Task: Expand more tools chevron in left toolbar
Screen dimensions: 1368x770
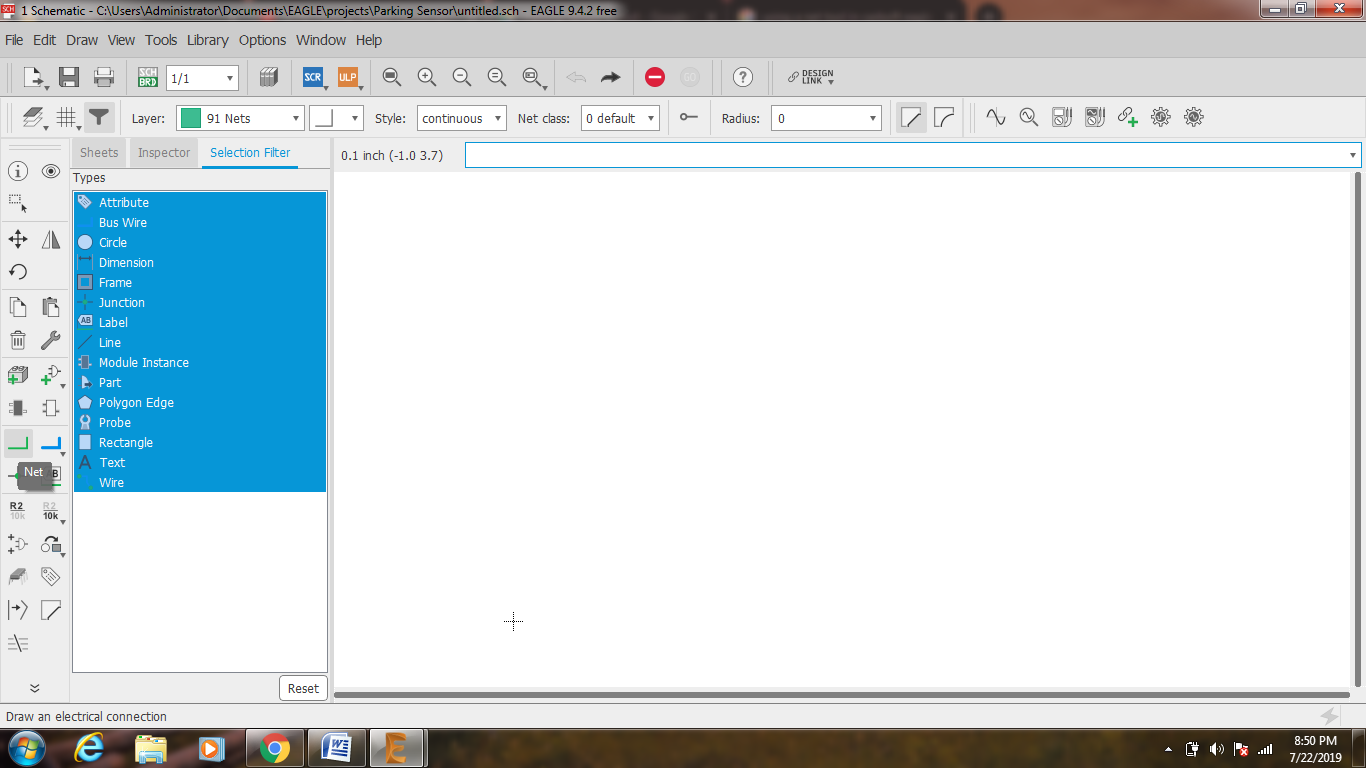Action: click(x=34, y=688)
